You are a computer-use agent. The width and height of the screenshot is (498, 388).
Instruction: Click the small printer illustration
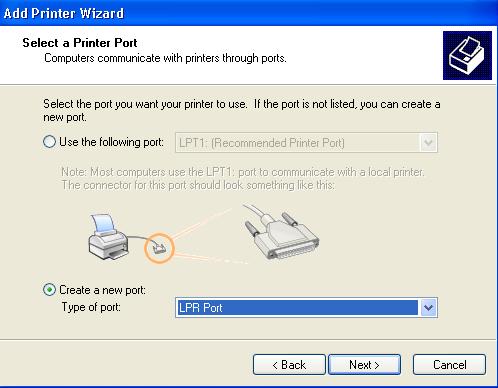point(109,237)
